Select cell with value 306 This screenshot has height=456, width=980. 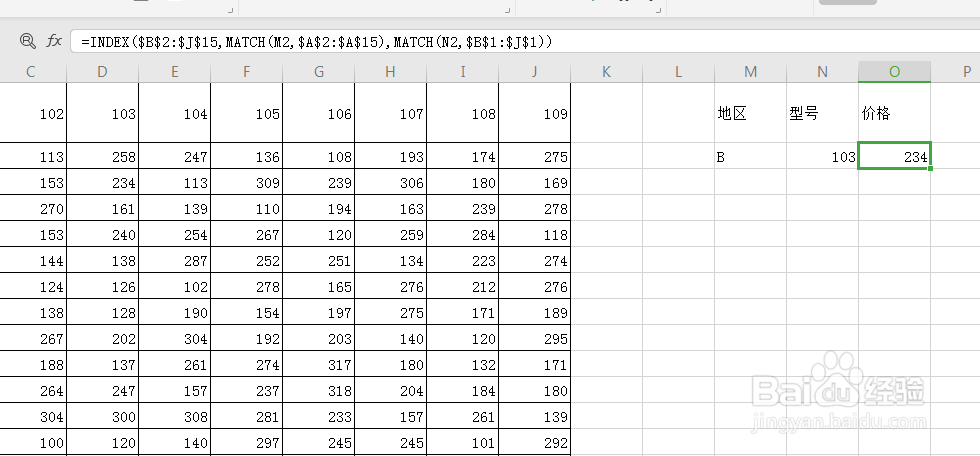tap(391, 182)
